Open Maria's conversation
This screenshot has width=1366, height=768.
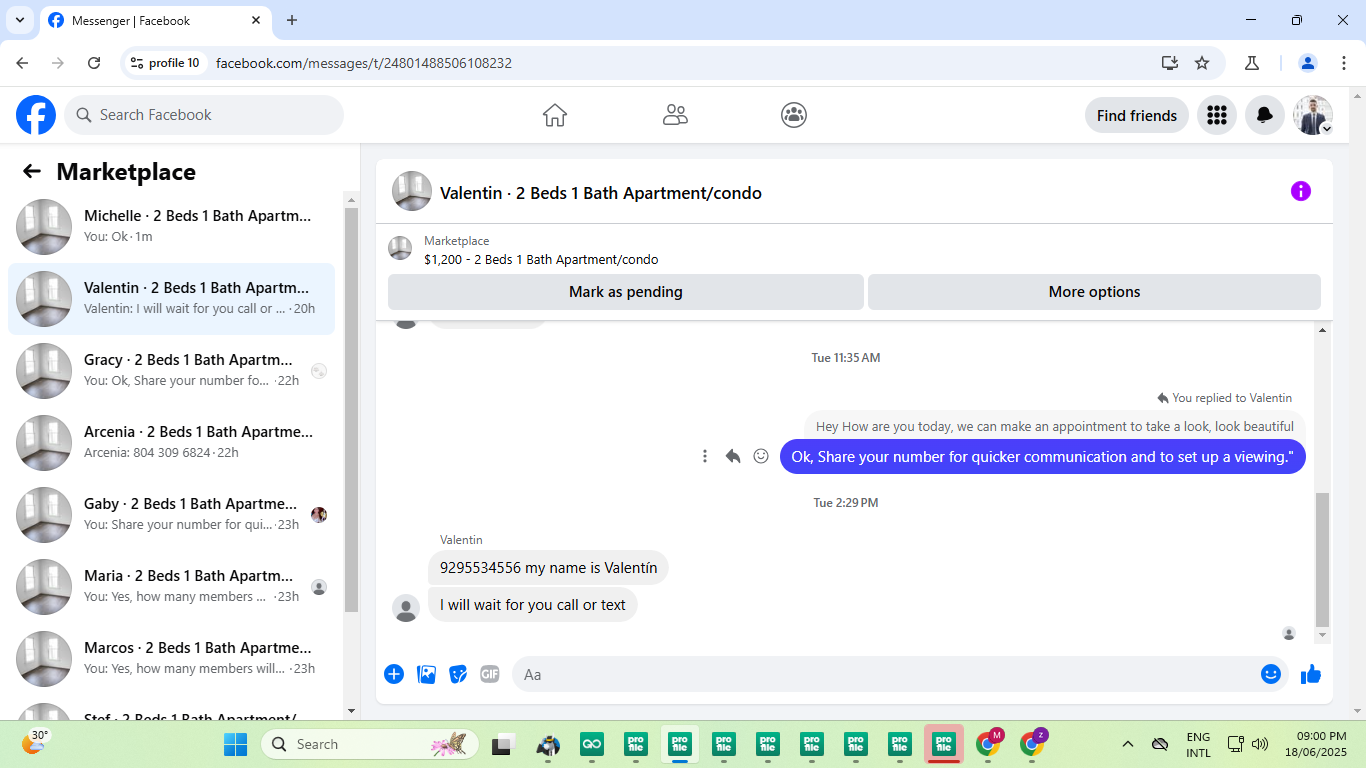[171, 587]
